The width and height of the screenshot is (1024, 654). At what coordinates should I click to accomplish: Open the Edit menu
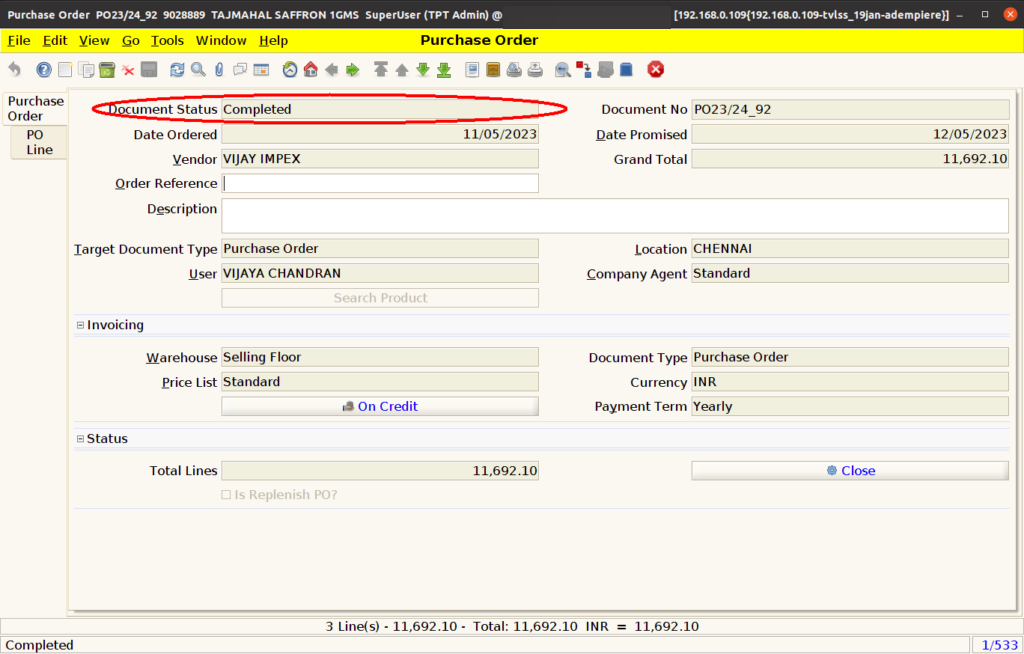tap(55, 41)
